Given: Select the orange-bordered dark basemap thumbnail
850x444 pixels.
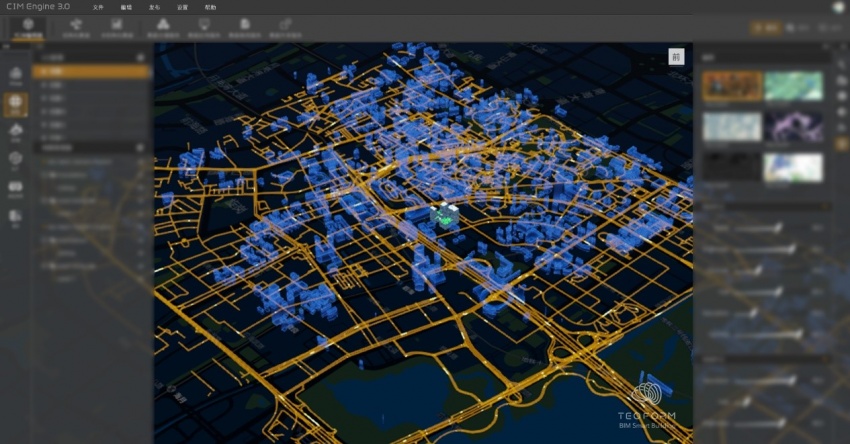Looking at the screenshot, I should (x=732, y=86).
